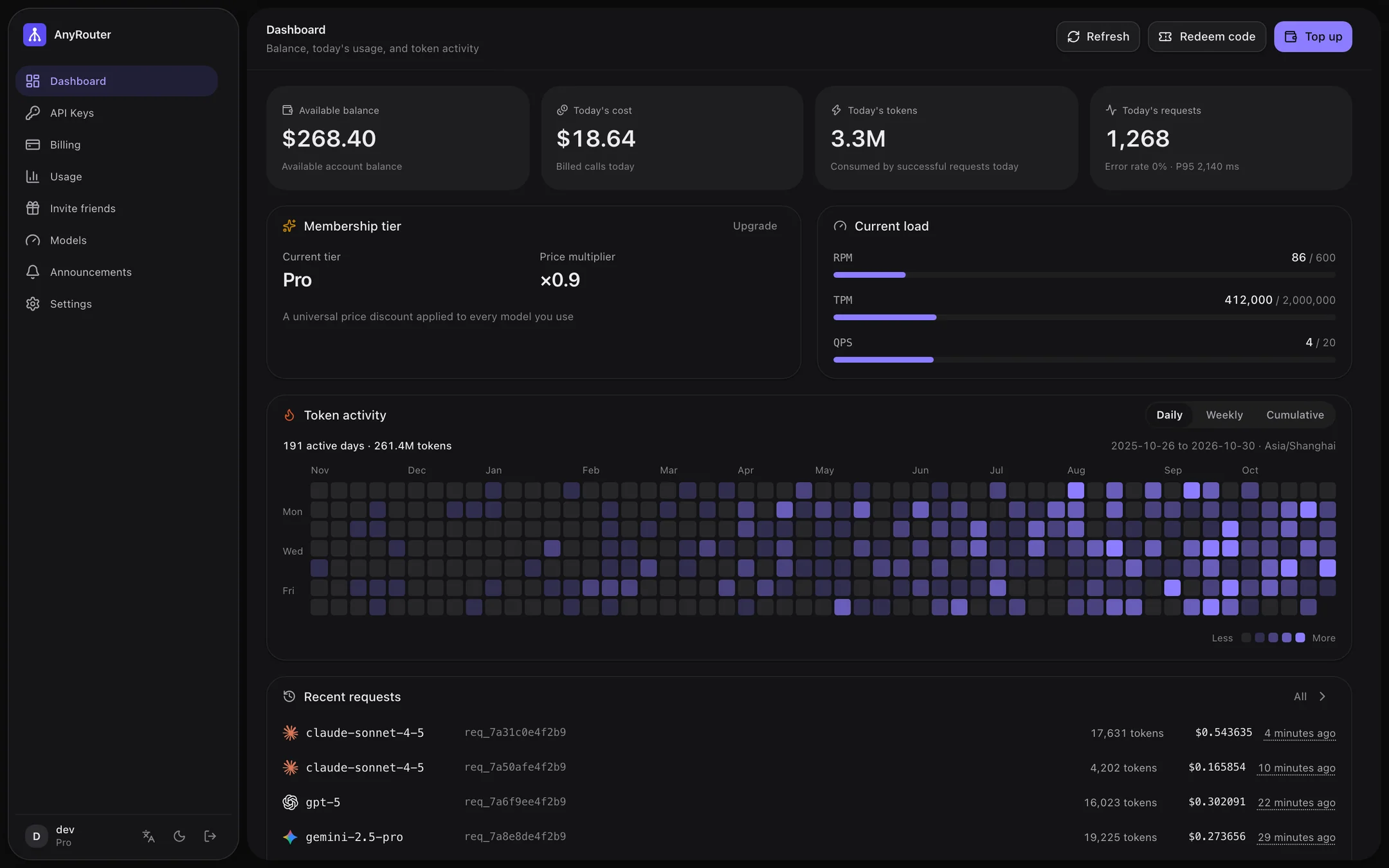Click the Top up button
Viewport: 1389px width, 868px height.
(1313, 37)
